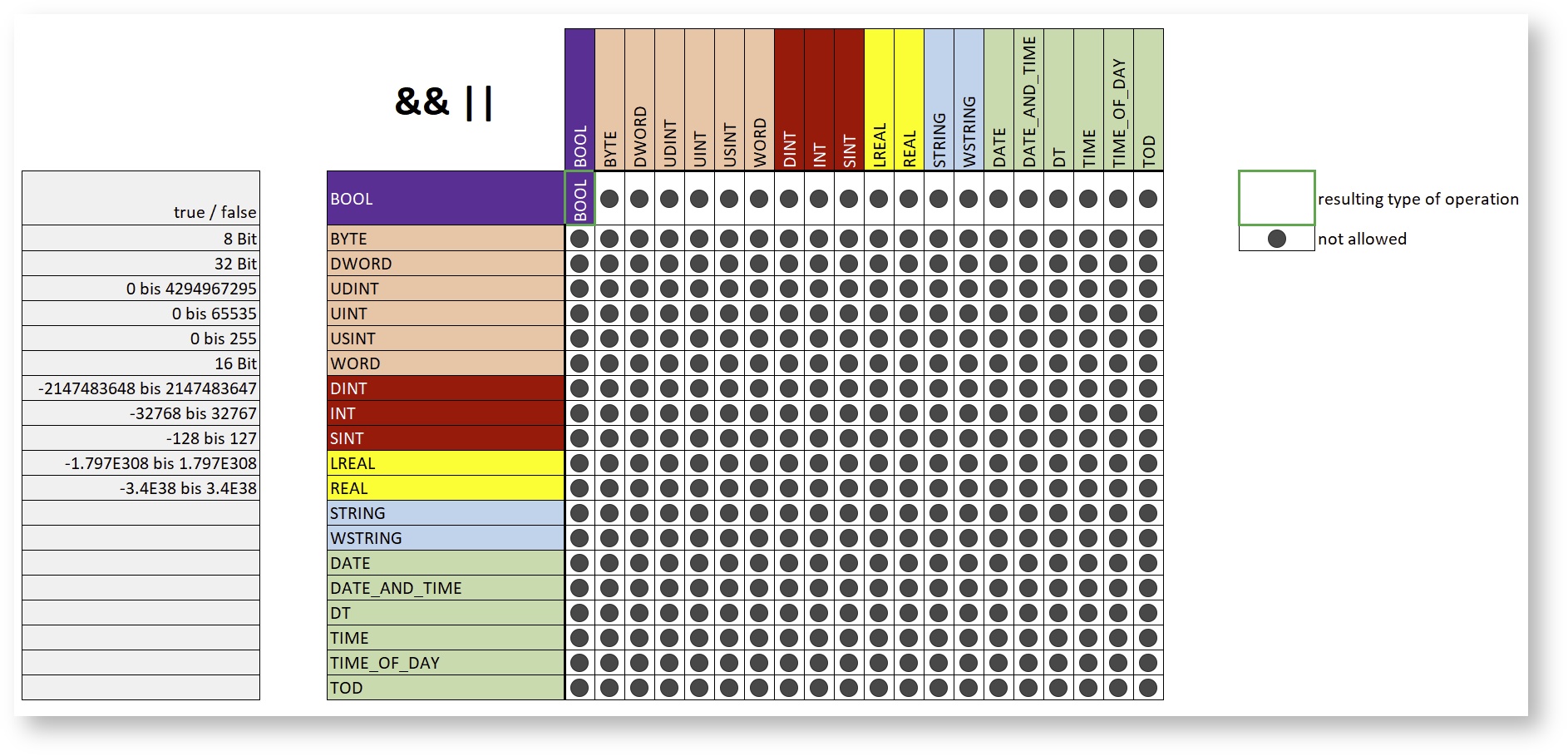Click dot at BOOL row, BYTE column

click(x=609, y=199)
